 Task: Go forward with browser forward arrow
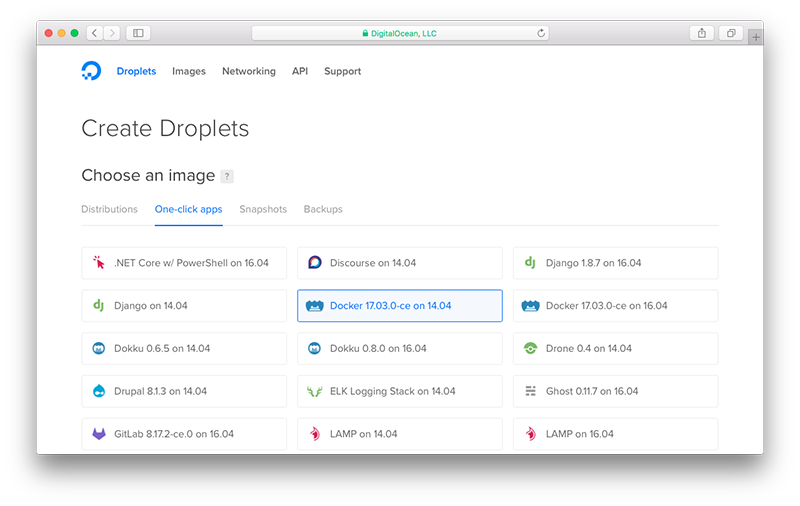[x=112, y=33]
